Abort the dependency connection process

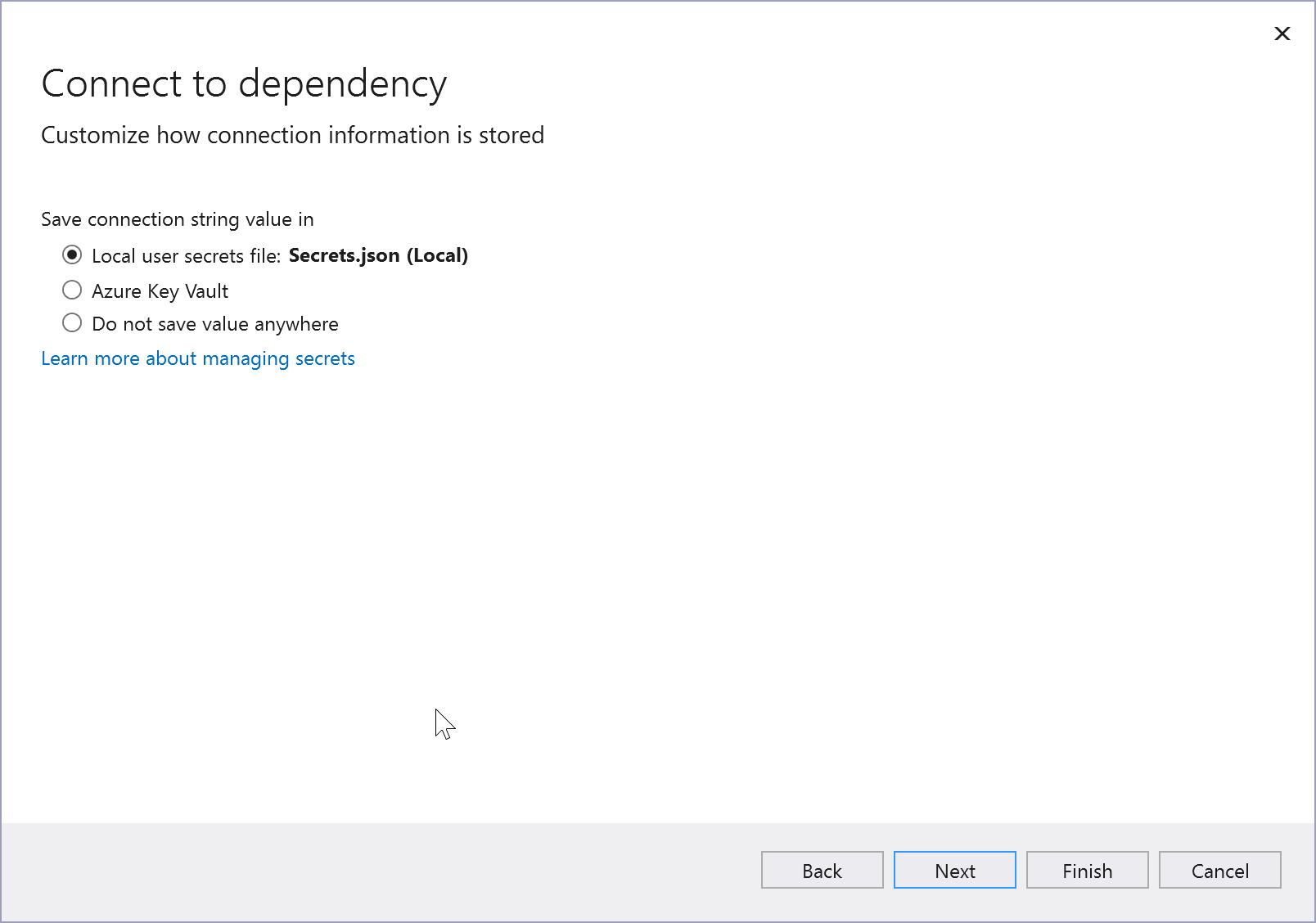(x=1219, y=870)
